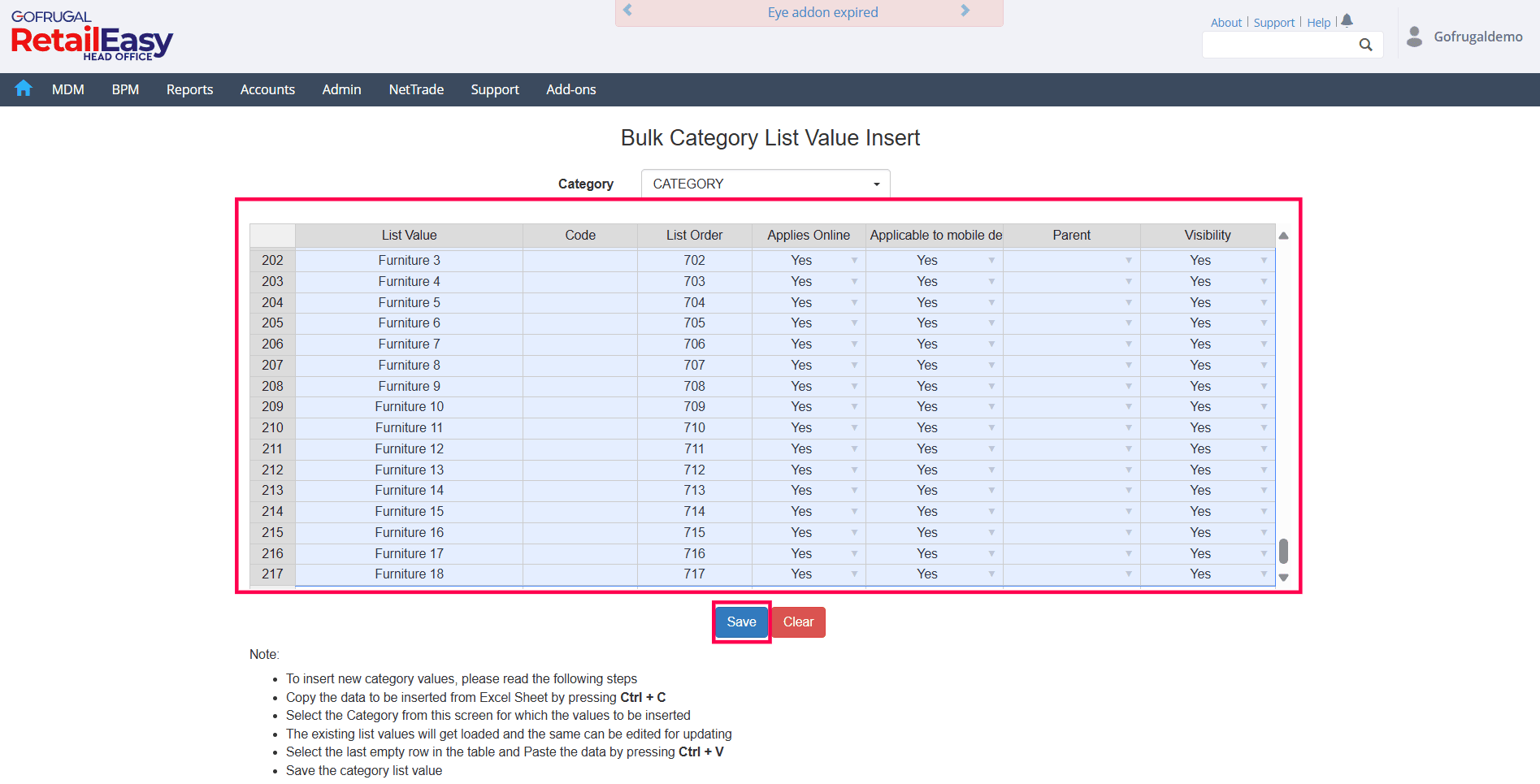Open the Gofrugaldemo user profile icon
This screenshot has height=784, width=1540.
click(x=1415, y=37)
